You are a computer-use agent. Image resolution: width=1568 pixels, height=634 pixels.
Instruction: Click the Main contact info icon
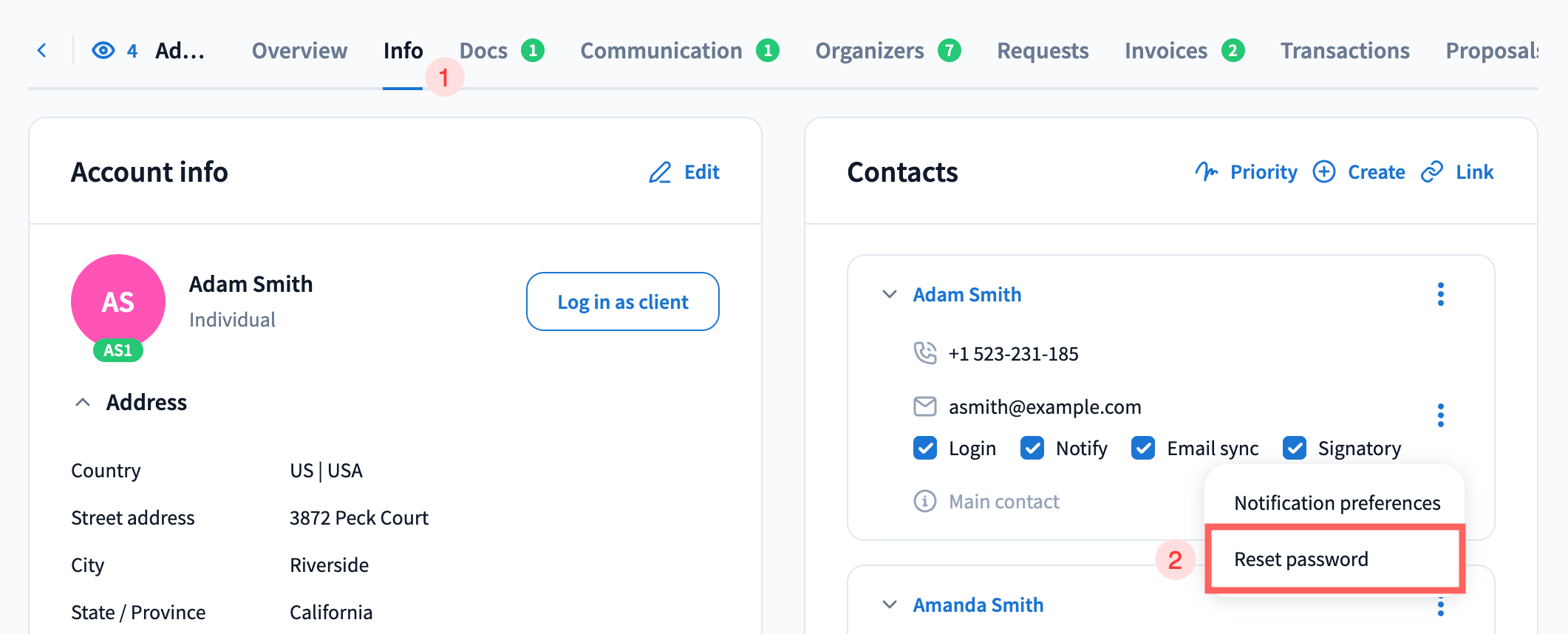(x=924, y=501)
